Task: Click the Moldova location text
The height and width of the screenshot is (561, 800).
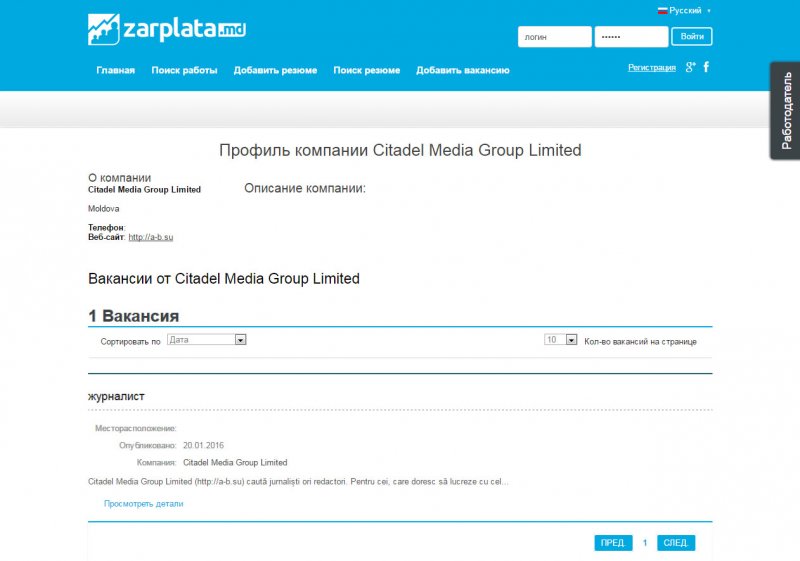Action: [104, 209]
